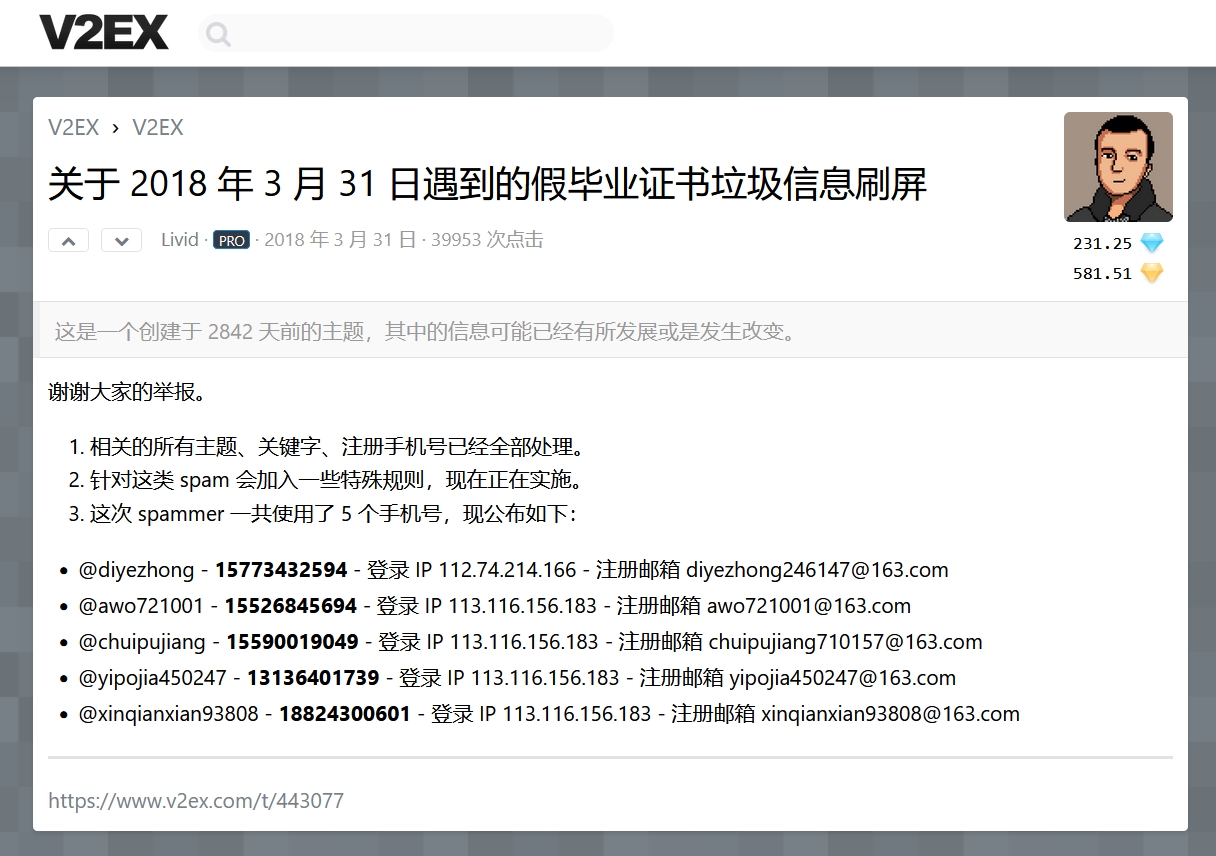Open the V2EX node breadcrumb link
Viewport: 1216px width, 856px height.
(x=158, y=127)
